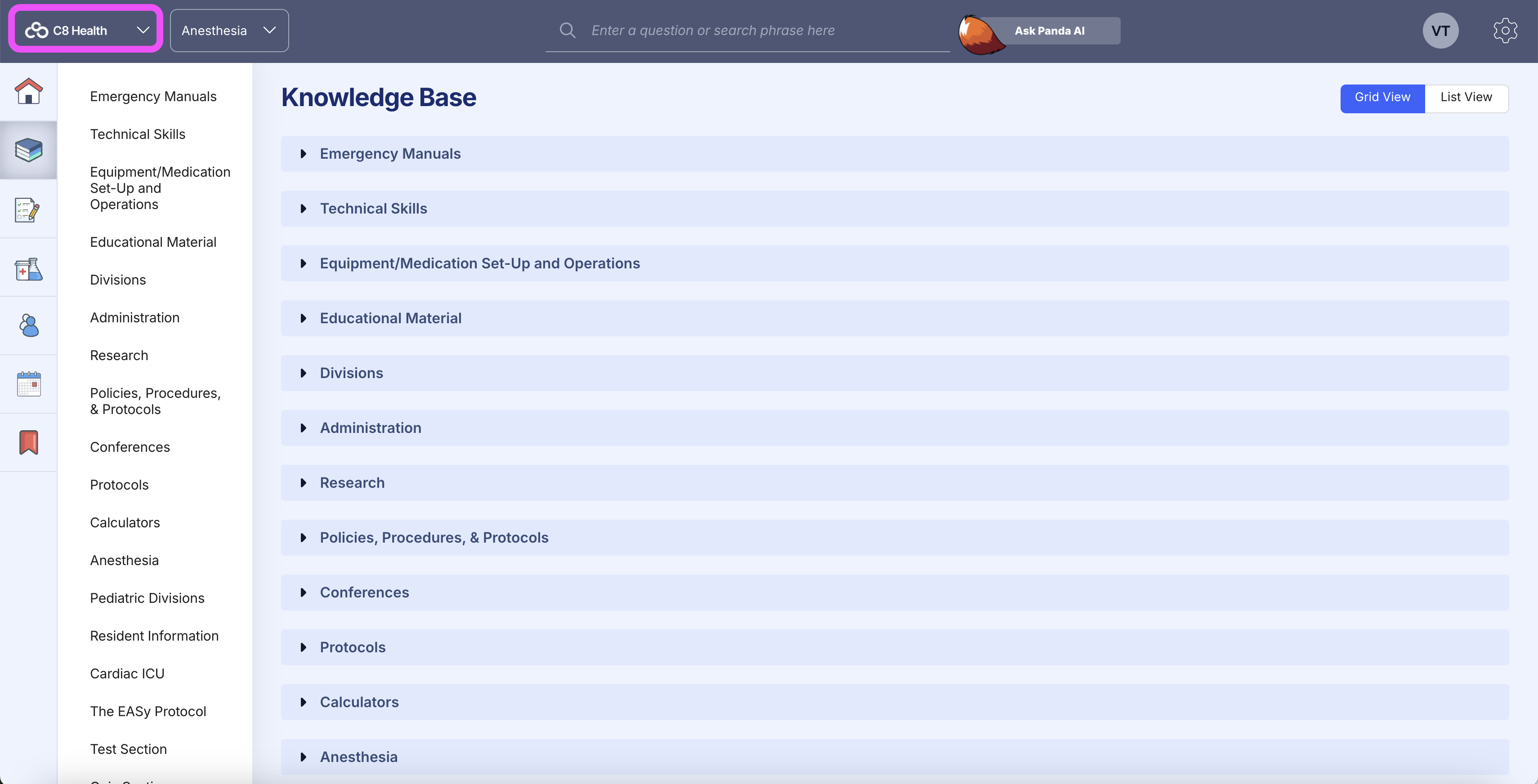Screen dimensions: 1538x784
Task: Expand Policies, Procedures, & Protocols arrow
Action: click(303, 538)
